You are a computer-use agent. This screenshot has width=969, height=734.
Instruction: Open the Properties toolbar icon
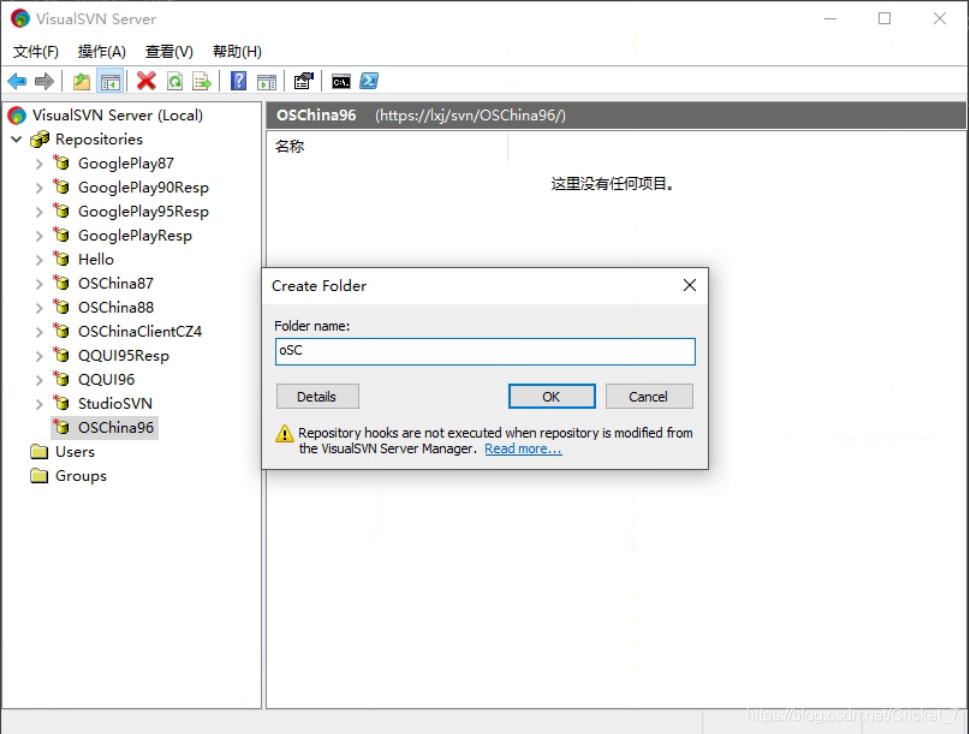tap(303, 81)
